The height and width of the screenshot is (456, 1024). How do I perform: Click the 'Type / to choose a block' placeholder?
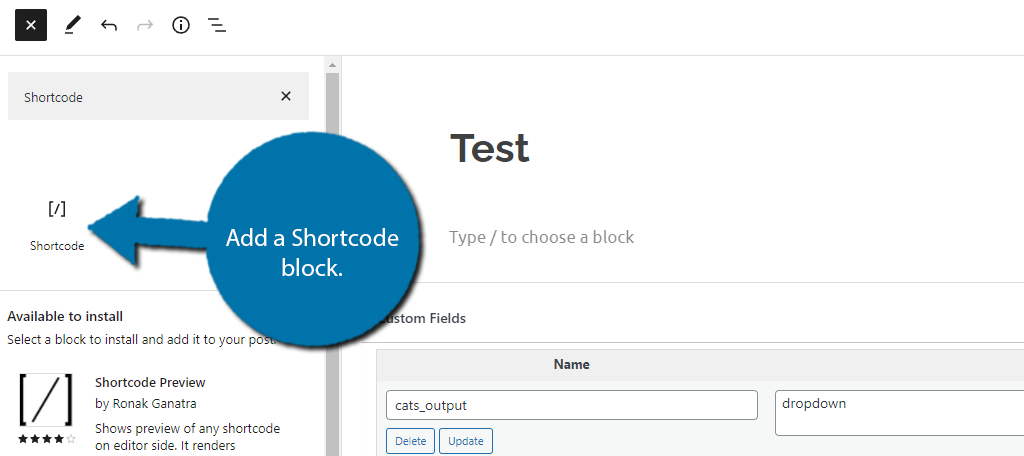(542, 237)
